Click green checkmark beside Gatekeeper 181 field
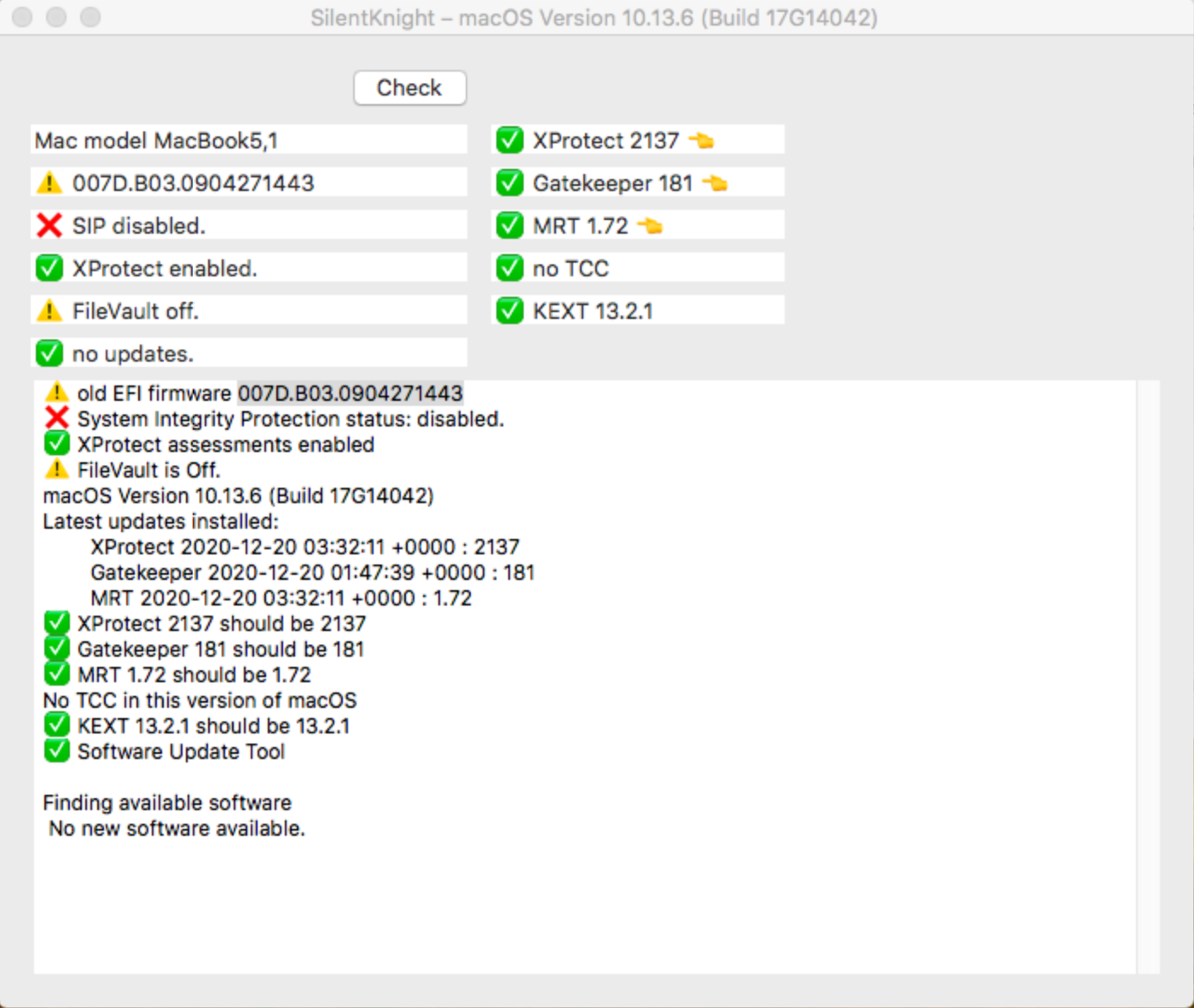Viewport: 1194px width, 1008px height. (x=510, y=182)
